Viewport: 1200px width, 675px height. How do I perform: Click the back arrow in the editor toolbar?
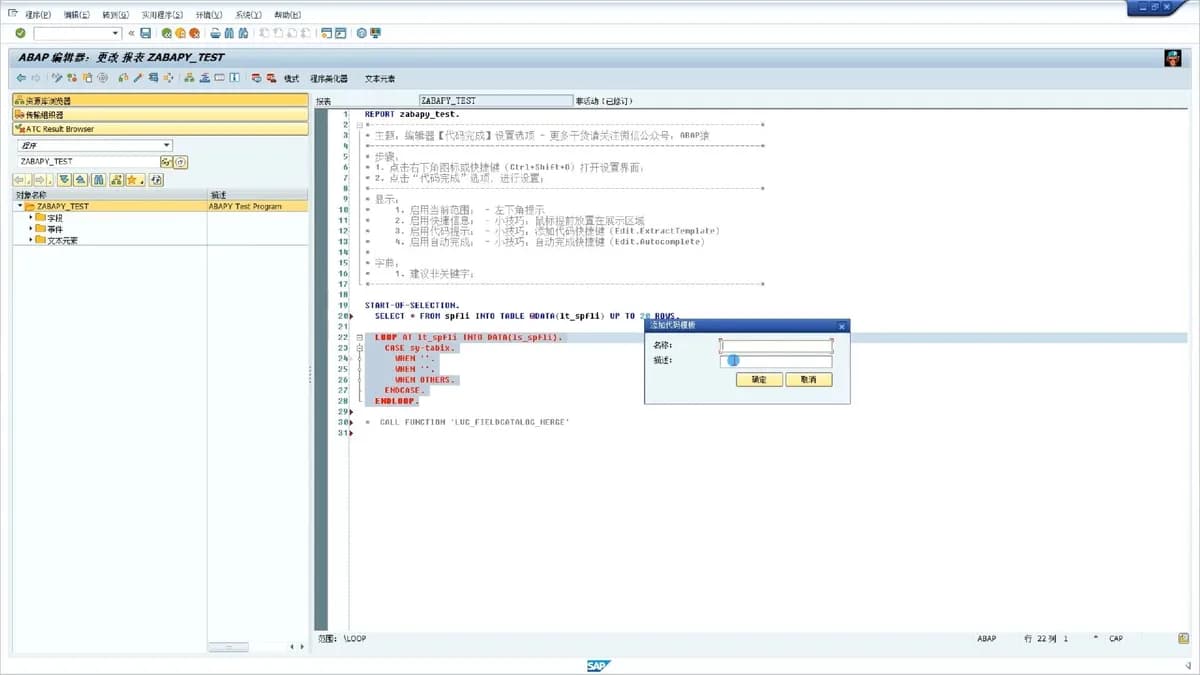[x=21, y=78]
